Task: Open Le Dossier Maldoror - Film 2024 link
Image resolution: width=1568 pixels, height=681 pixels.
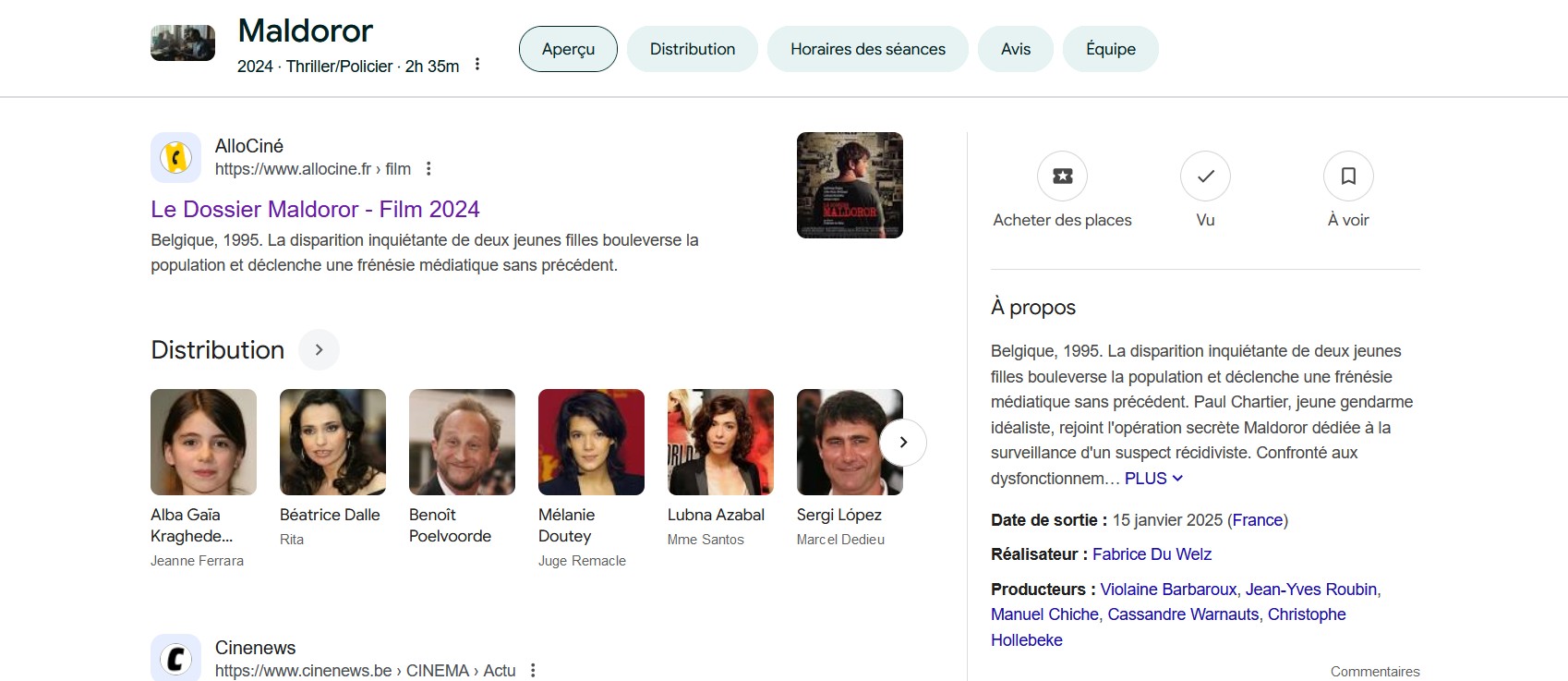Action: pyautogui.click(x=315, y=209)
